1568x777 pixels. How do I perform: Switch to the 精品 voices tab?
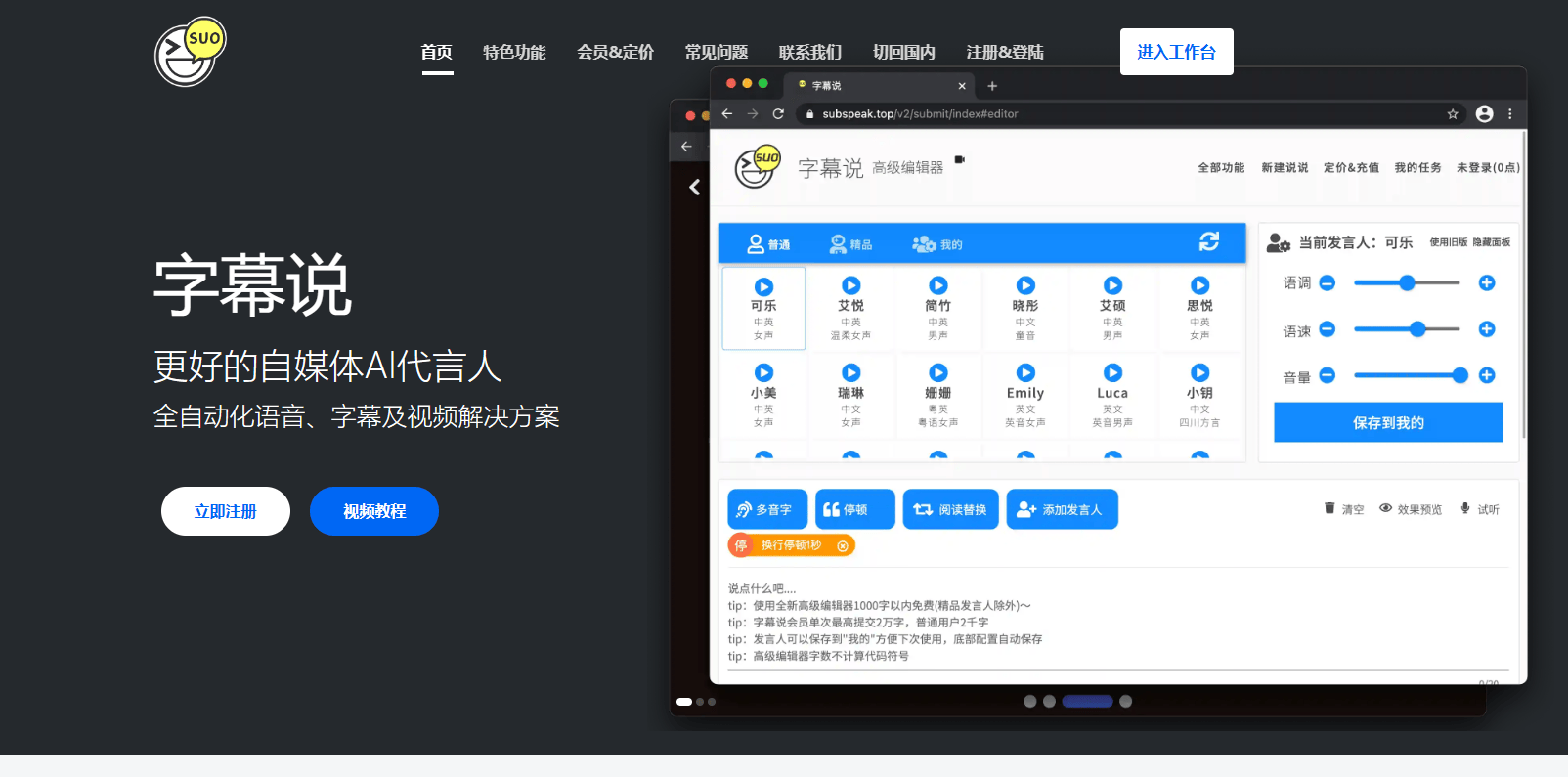click(850, 244)
